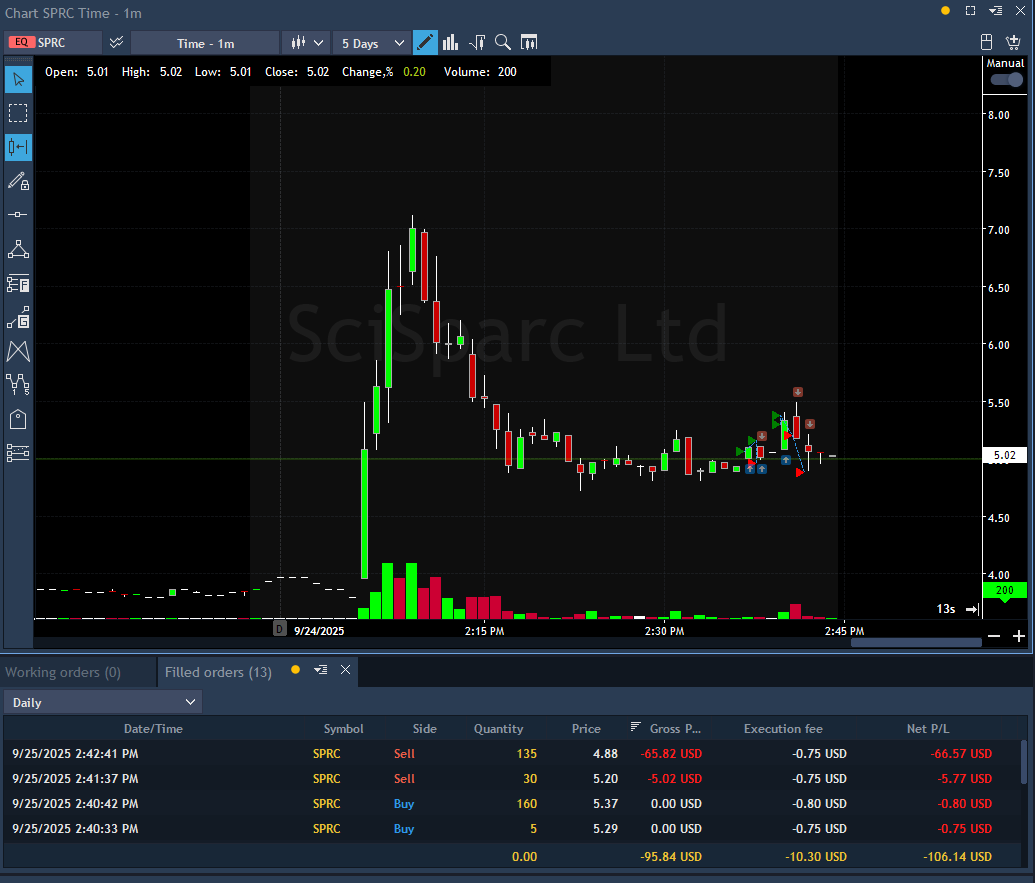Select the 2:41:37 PM sell order row

[x=512, y=779]
